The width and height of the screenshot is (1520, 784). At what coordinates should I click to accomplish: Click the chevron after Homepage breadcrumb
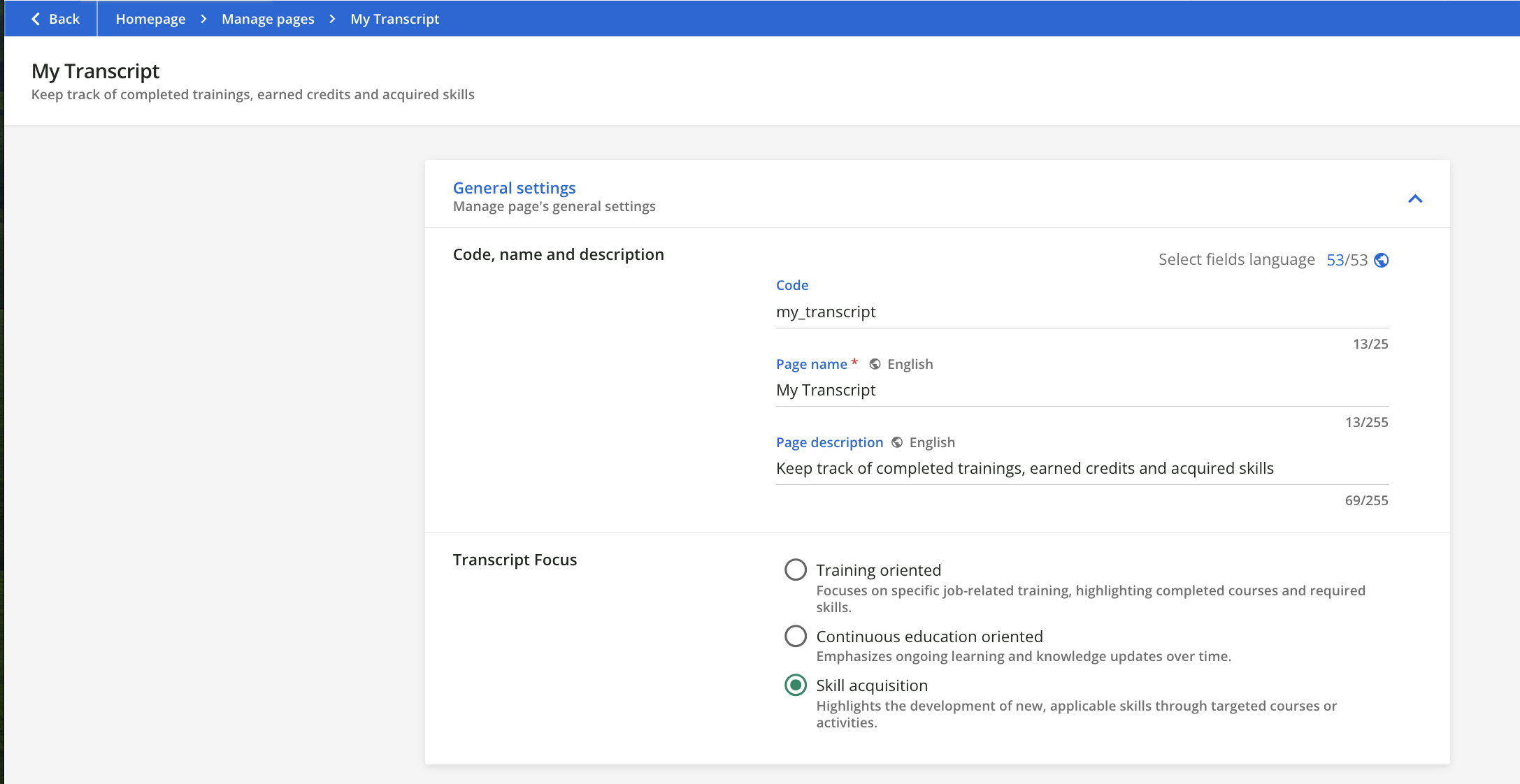pos(203,19)
